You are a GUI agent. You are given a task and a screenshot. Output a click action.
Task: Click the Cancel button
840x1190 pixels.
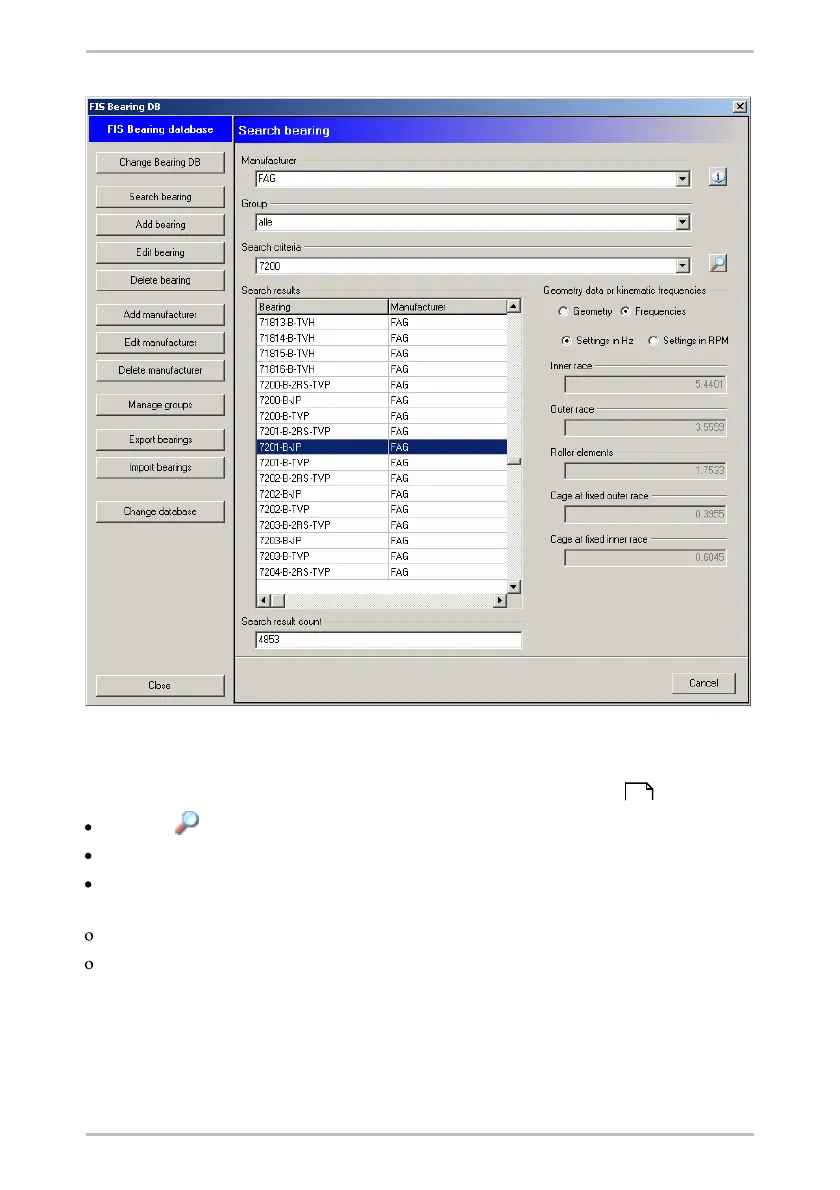point(703,683)
